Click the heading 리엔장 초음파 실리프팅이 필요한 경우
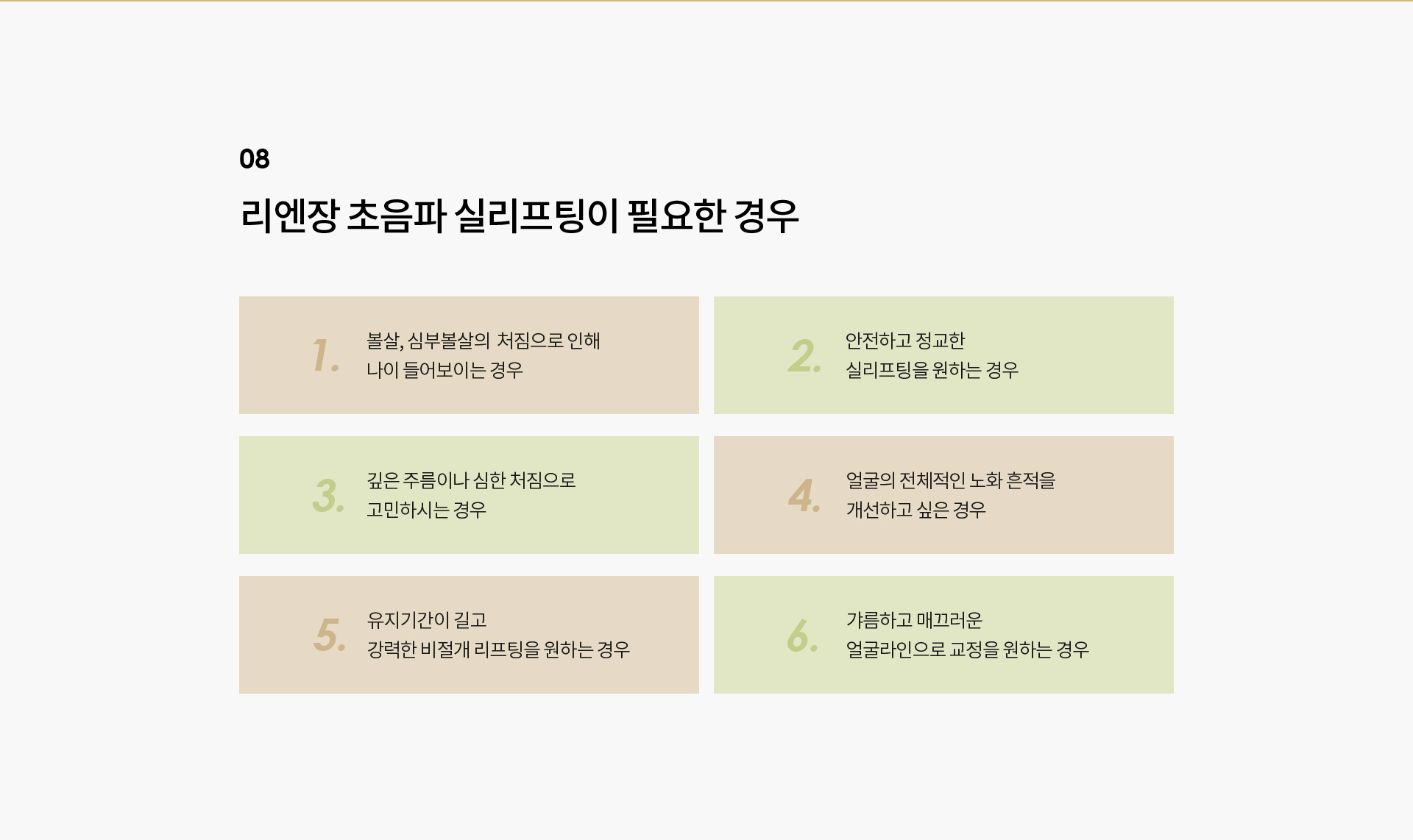 point(519,216)
